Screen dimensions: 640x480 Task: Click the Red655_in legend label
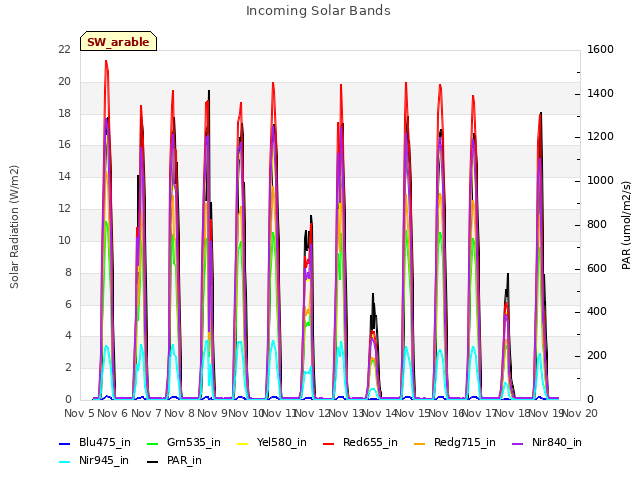coord(370,442)
